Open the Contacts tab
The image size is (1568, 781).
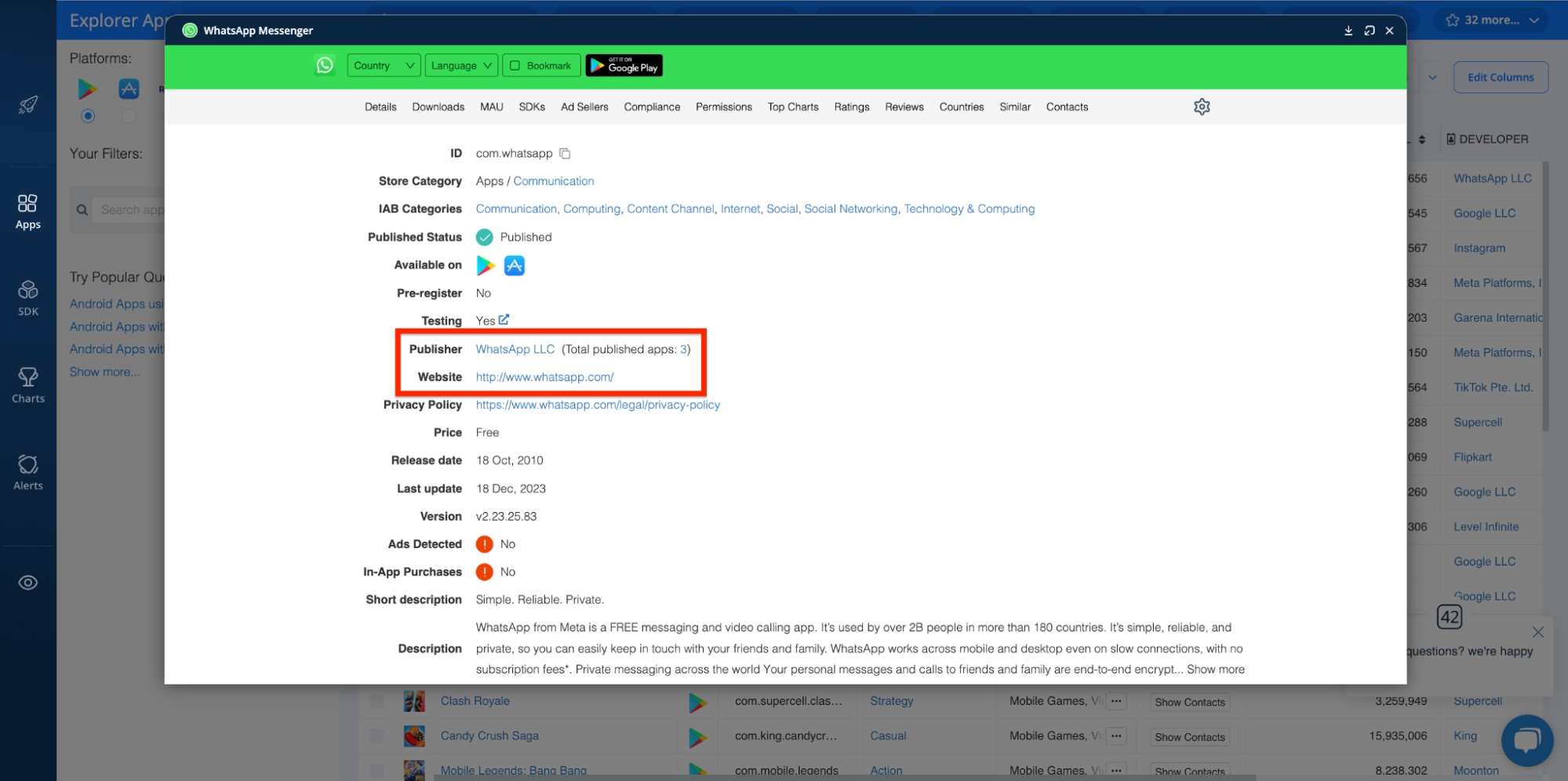(1067, 107)
